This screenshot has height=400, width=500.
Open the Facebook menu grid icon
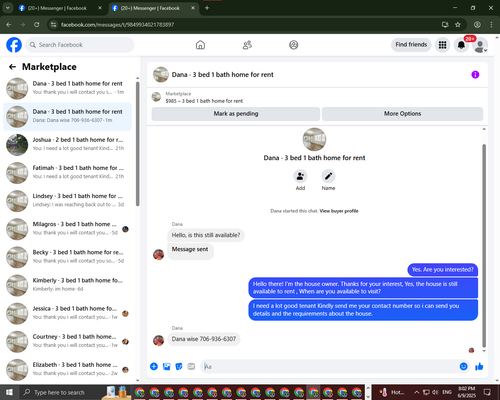click(x=442, y=45)
